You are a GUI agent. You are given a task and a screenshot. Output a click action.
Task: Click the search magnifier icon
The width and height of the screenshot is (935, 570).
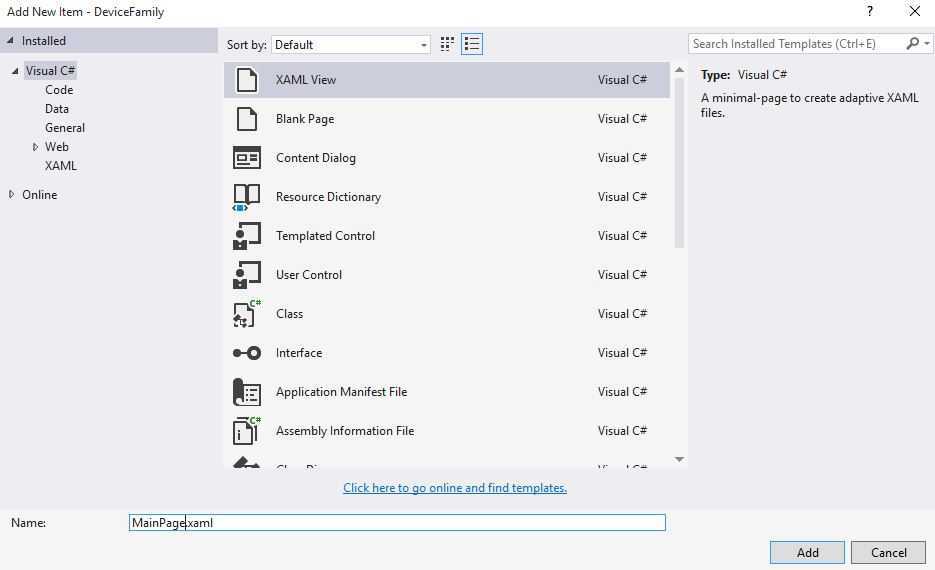(912, 44)
